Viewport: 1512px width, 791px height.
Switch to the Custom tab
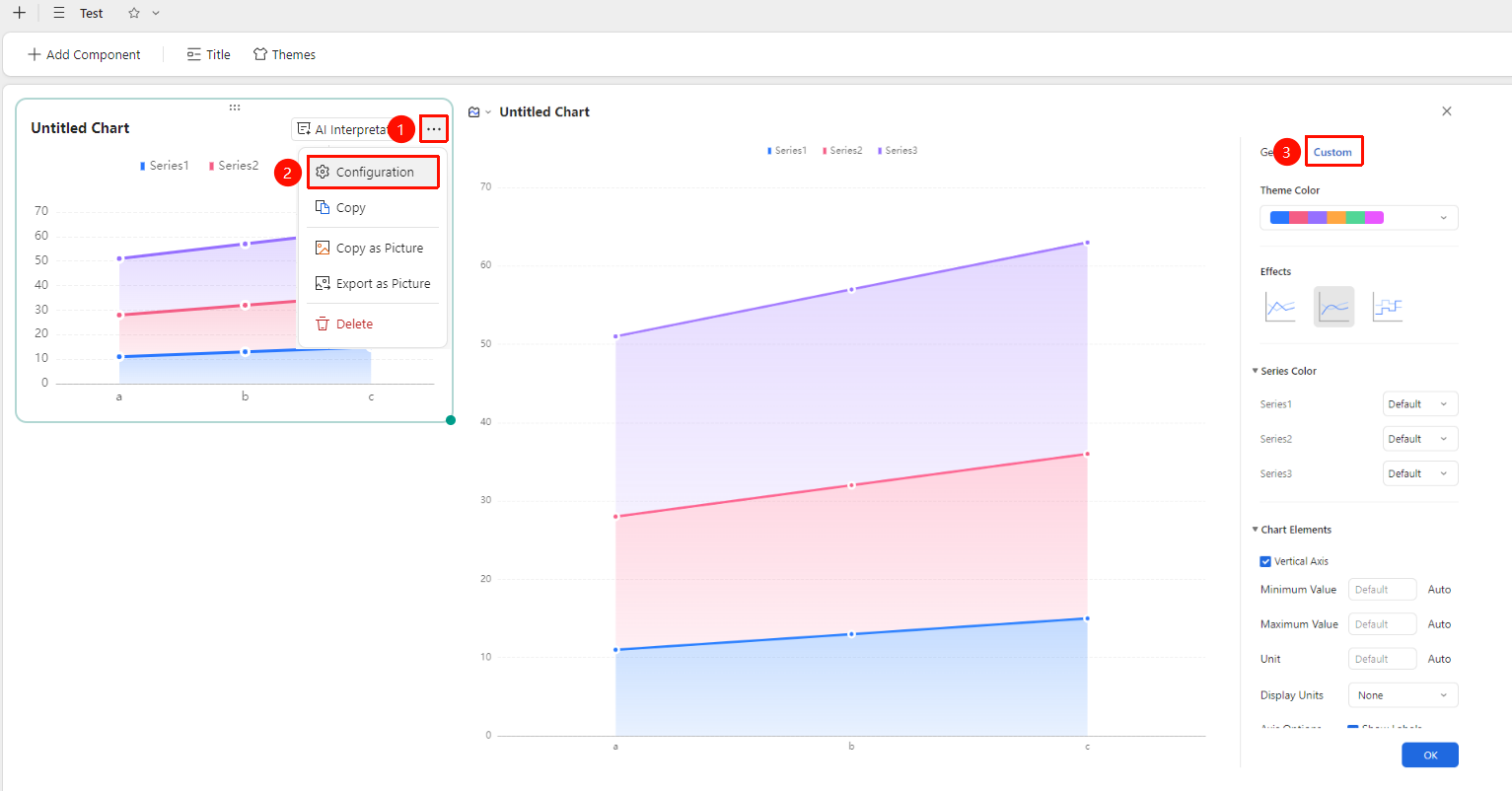click(1332, 152)
